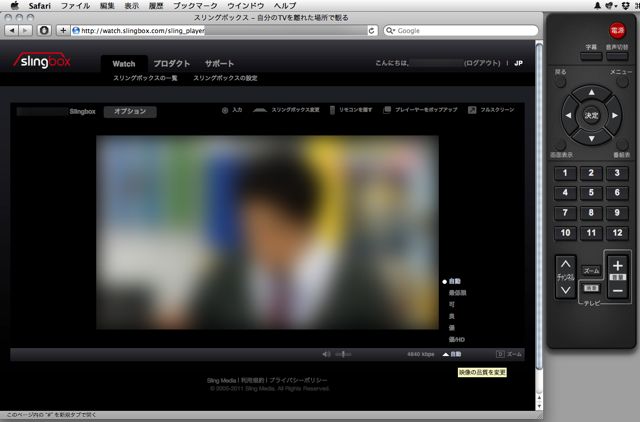Screen dimensions: 640x422
Task: Click the Slingbox logo
Action: click(x=42, y=61)
